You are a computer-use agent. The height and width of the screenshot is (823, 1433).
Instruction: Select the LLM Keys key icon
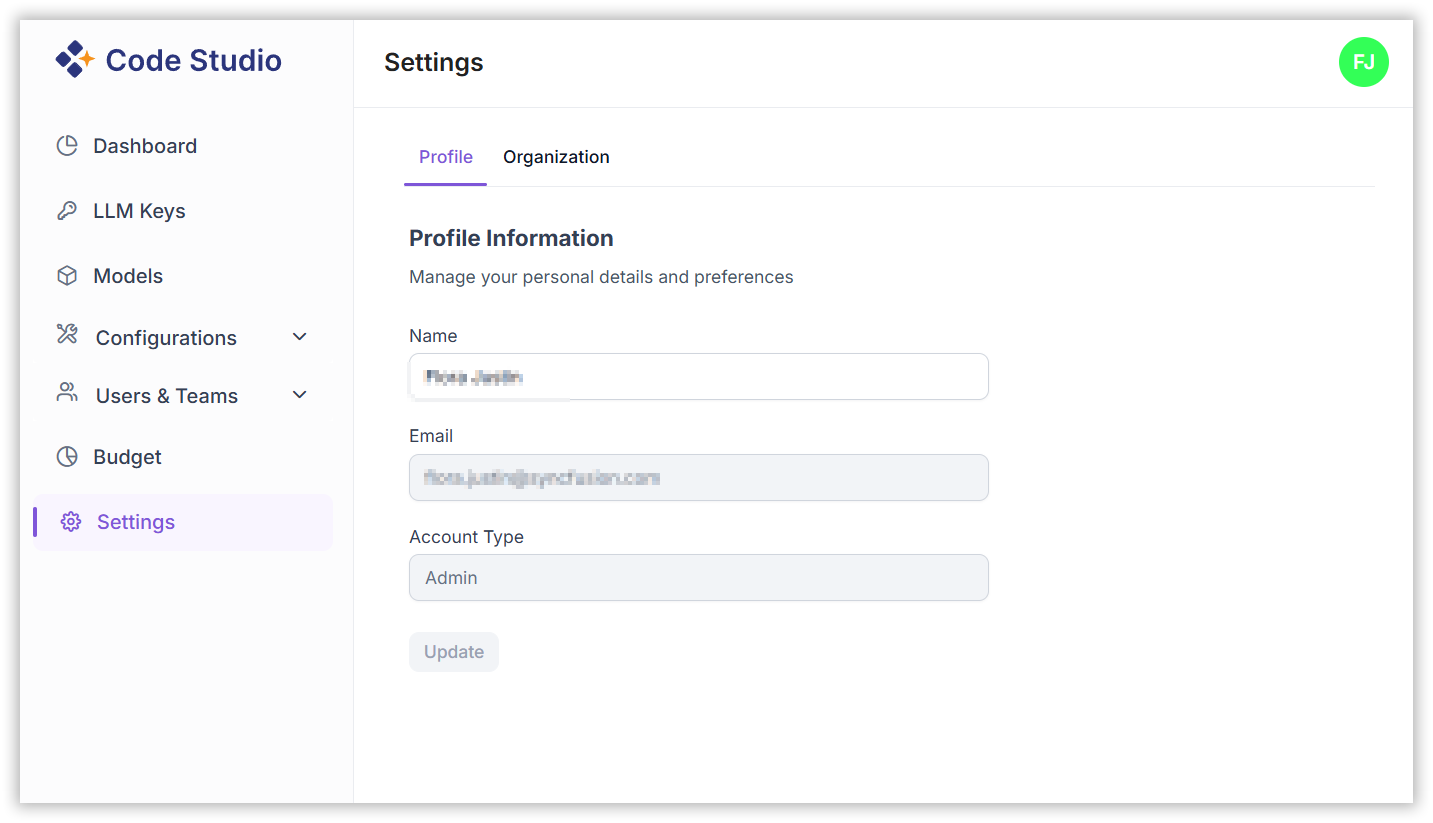(x=66, y=210)
